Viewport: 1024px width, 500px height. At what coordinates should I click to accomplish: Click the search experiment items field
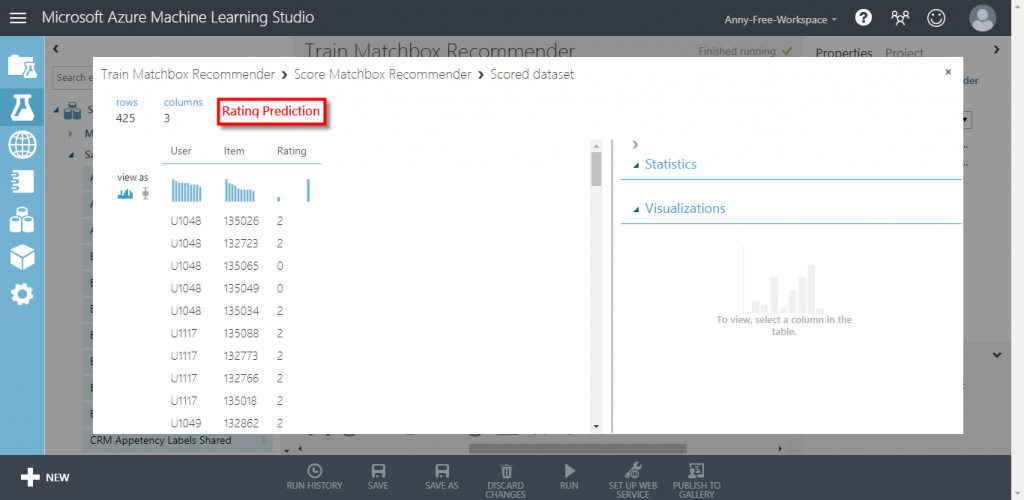pos(70,77)
